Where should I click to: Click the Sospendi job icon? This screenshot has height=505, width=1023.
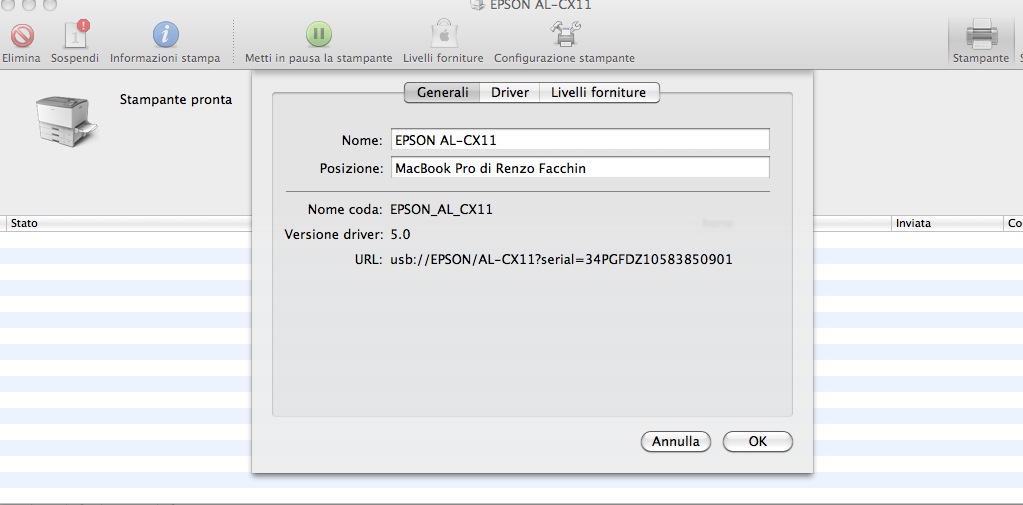pos(76,35)
